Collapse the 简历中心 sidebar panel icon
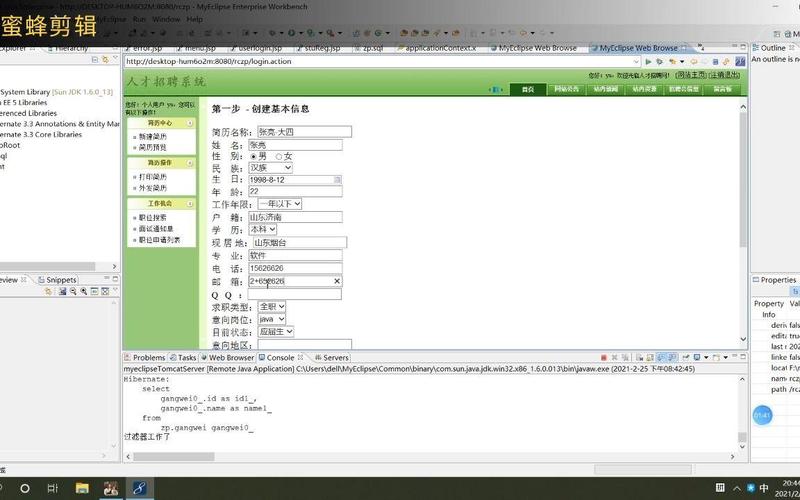 tap(192, 123)
